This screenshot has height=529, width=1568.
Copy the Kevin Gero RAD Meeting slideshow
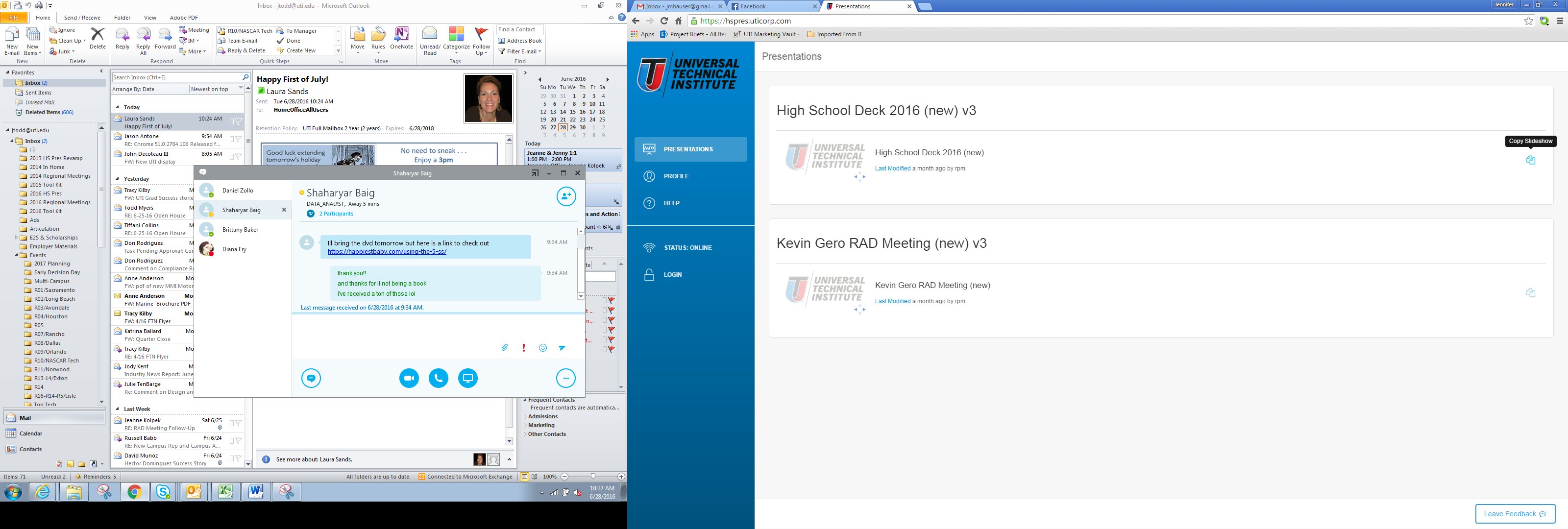coord(1530,293)
